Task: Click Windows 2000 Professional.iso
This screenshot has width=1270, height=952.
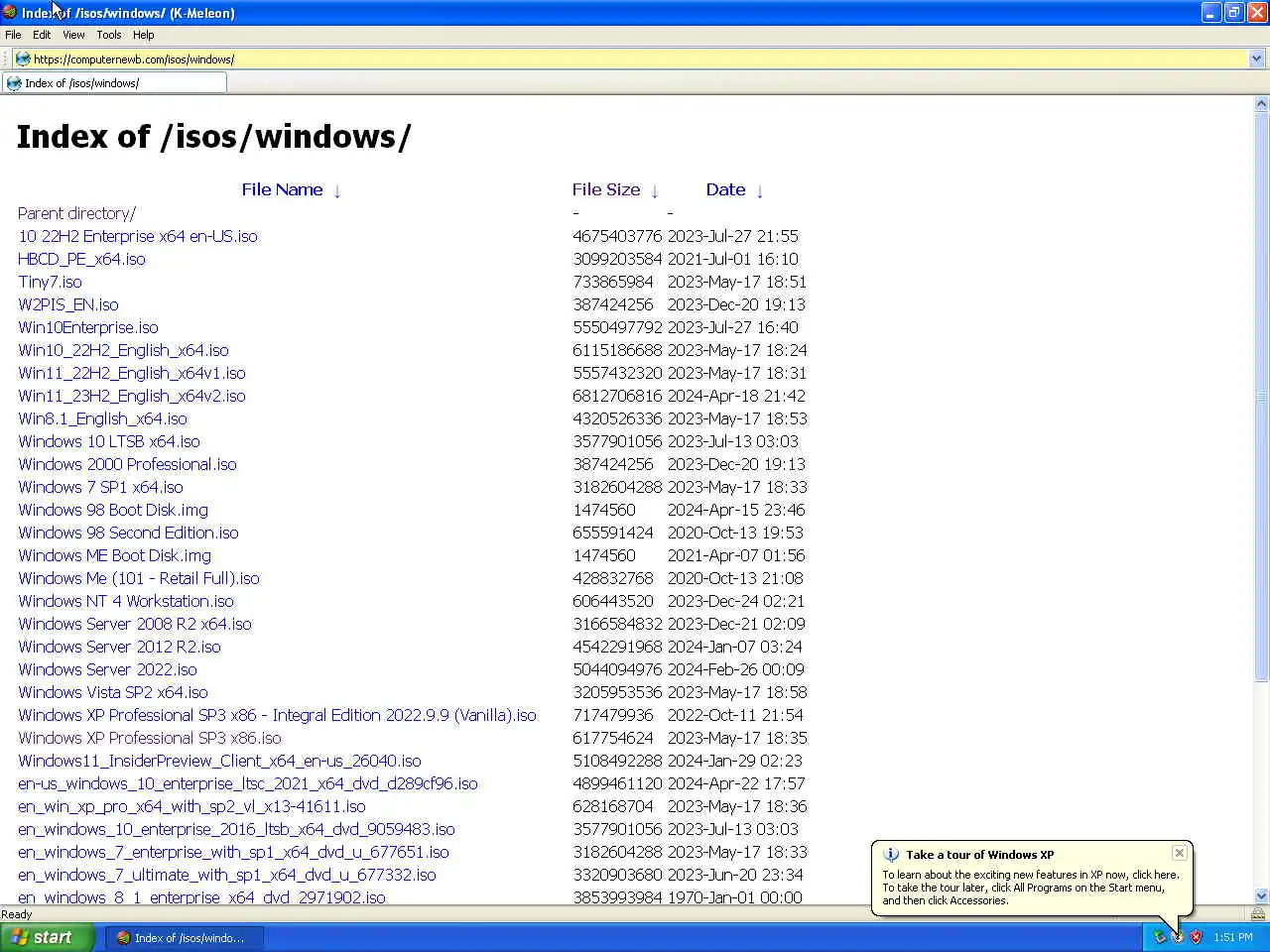Action: pyautogui.click(x=127, y=464)
